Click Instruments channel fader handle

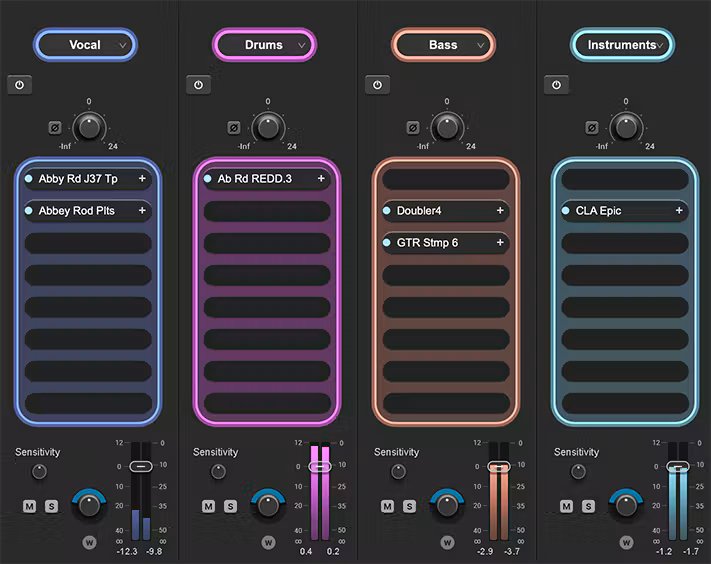678,466
